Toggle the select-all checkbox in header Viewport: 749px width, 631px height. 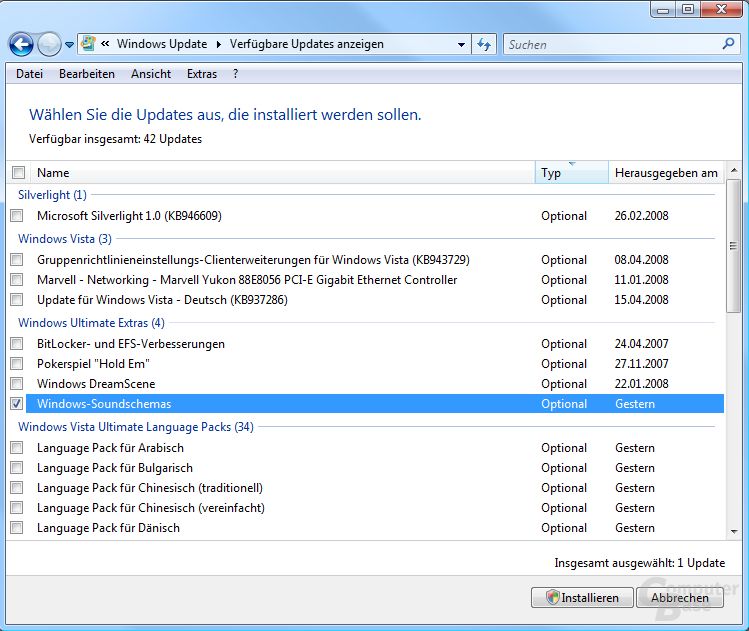pos(18,172)
